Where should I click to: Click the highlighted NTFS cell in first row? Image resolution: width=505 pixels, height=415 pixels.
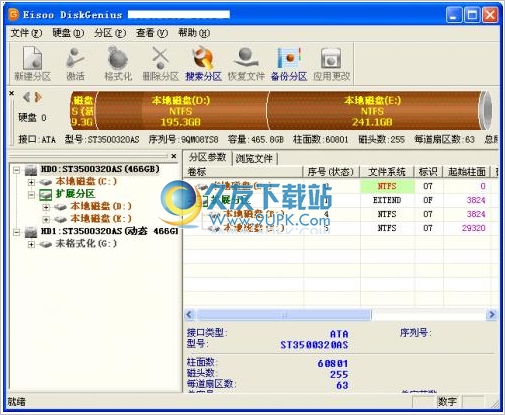tap(387, 186)
